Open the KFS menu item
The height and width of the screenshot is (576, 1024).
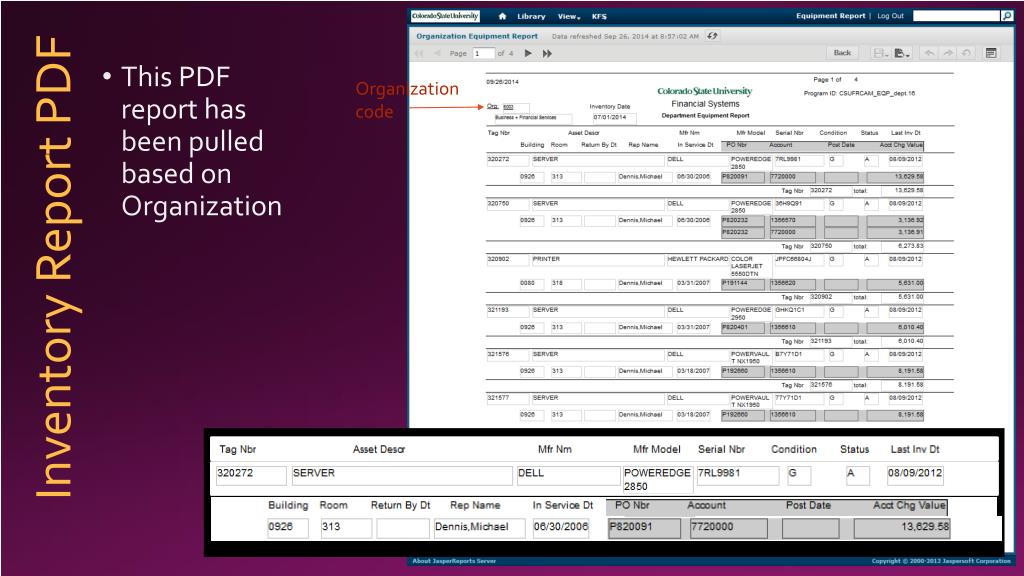[599, 16]
